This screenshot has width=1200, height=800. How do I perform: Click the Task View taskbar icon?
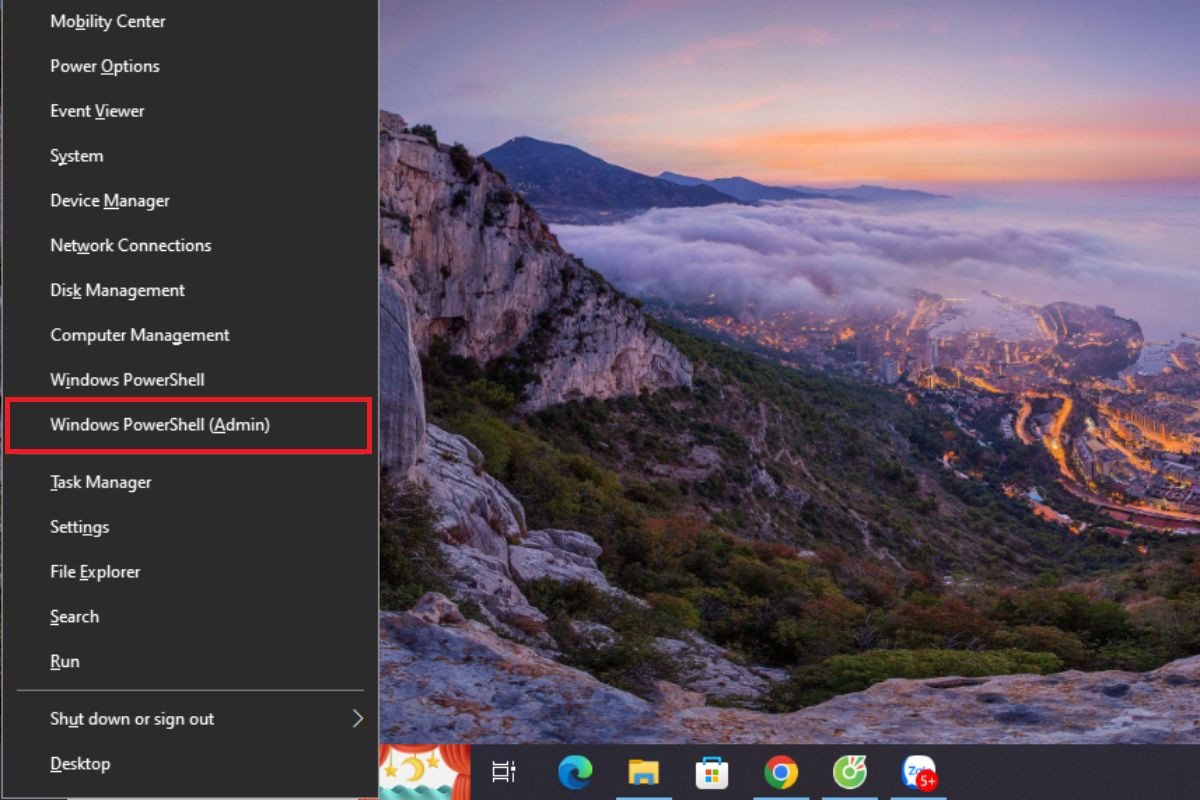pyautogui.click(x=504, y=772)
